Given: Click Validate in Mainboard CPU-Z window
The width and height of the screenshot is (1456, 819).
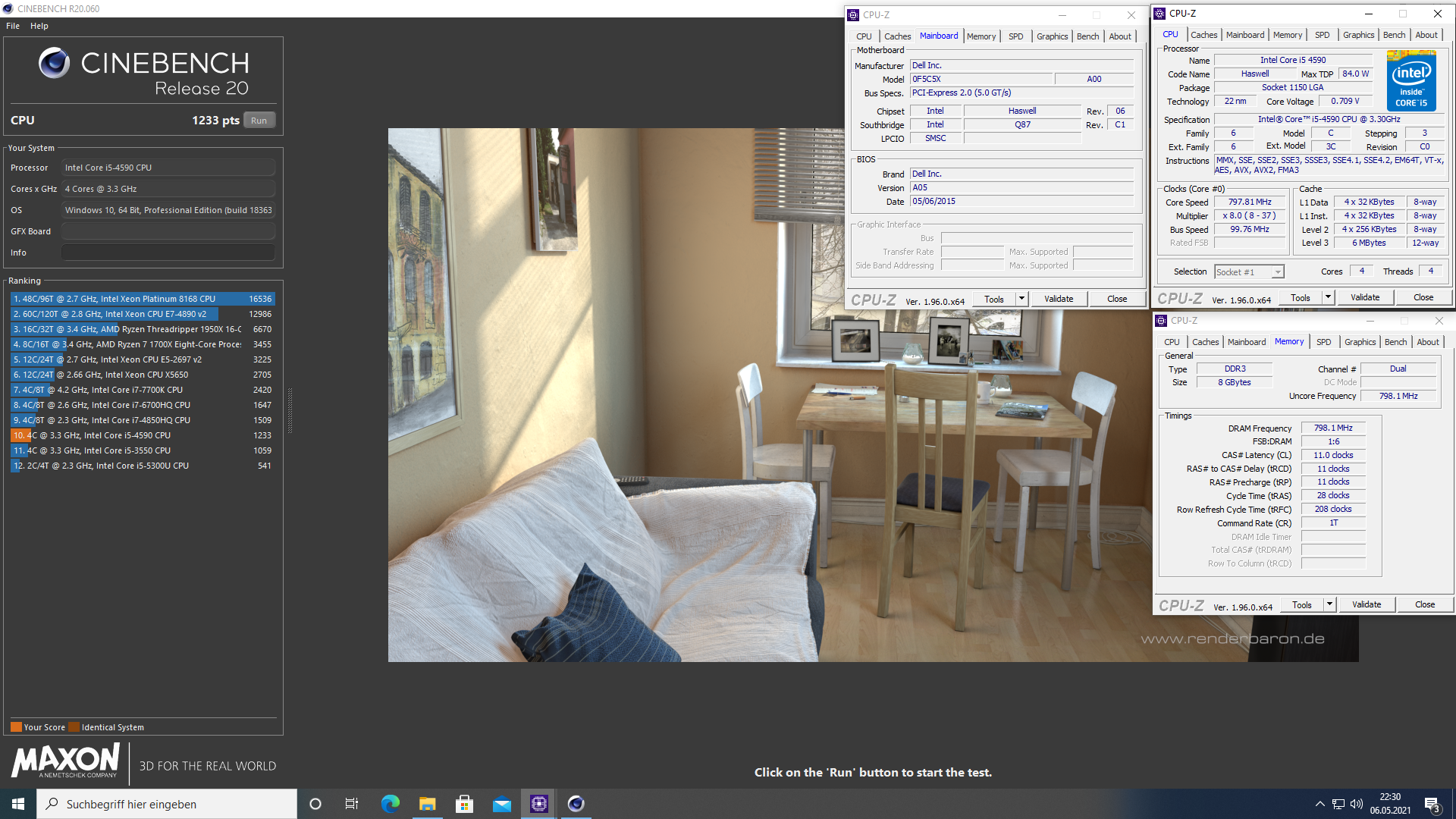Looking at the screenshot, I should click(x=1059, y=300).
